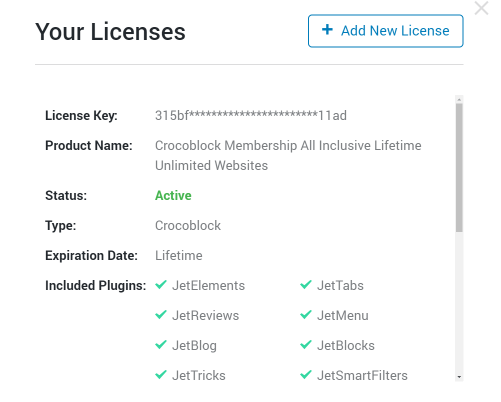
Task: Click the scrollbar down arrow
Action: (x=459, y=377)
